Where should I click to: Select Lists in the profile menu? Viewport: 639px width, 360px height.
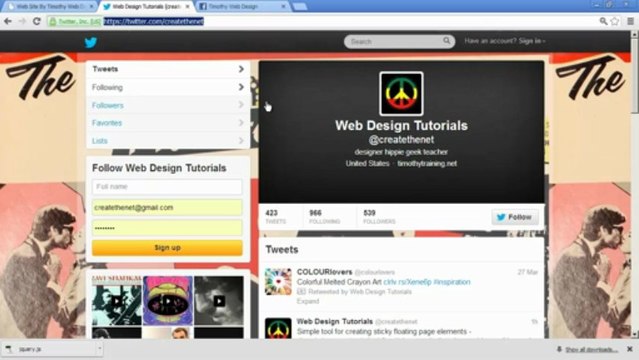pos(168,140)
